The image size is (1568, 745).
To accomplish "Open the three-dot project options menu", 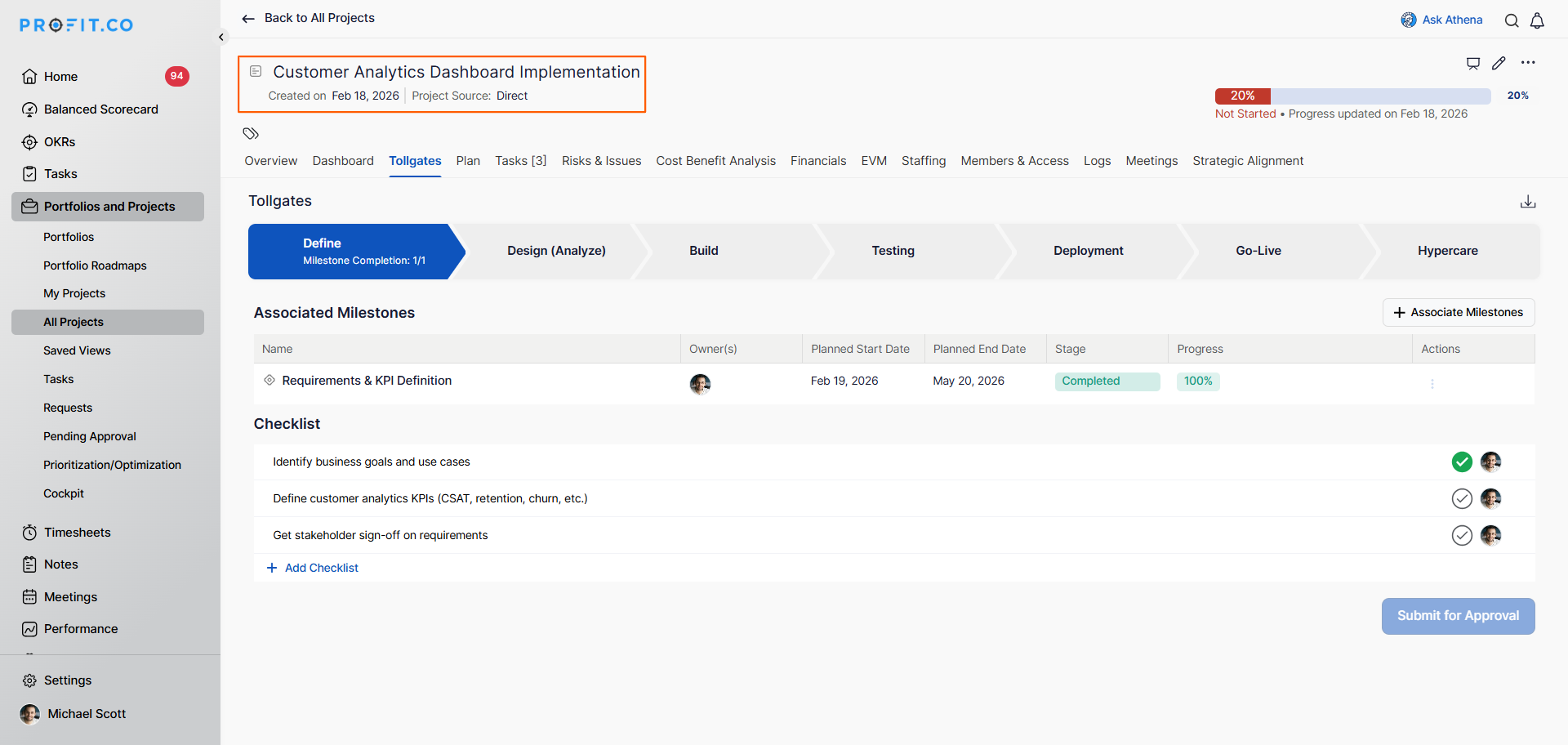I will point(1528,63).
